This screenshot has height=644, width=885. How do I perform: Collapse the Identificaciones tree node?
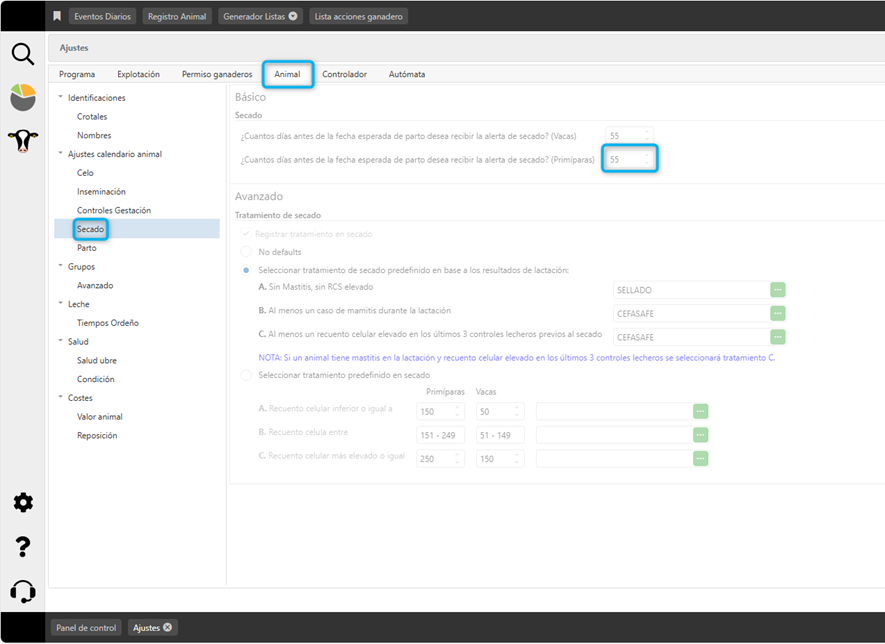click(x=60, y=98)
